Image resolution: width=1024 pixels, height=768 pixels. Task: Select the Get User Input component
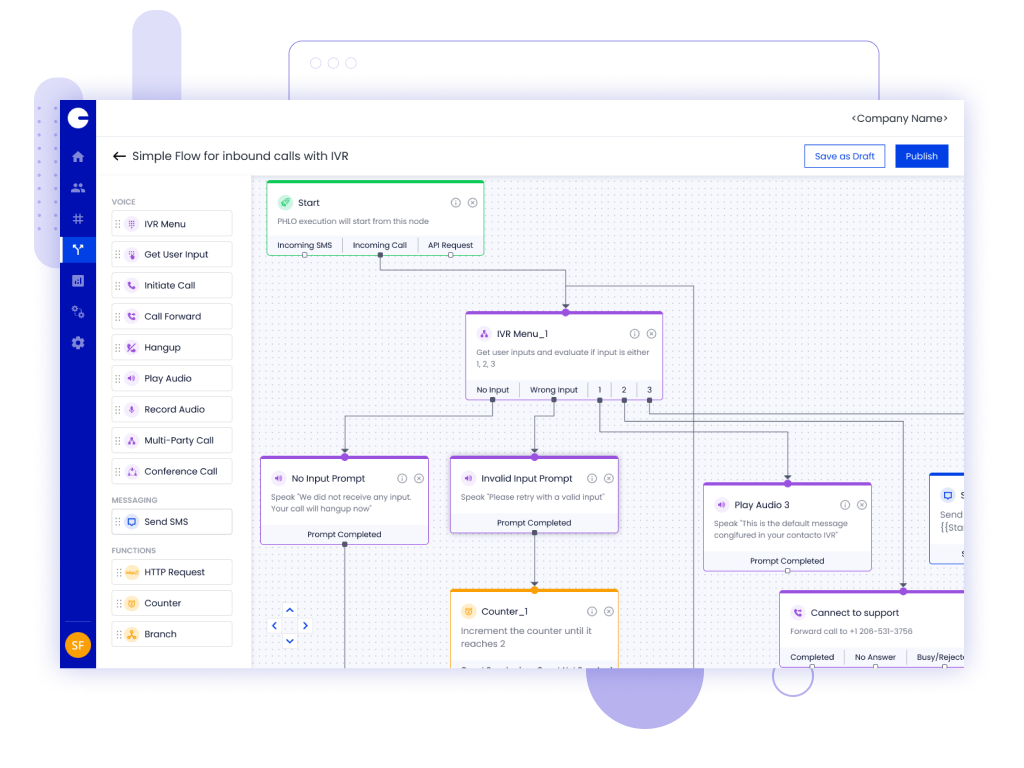pyautogui.click(x=176, y=254)
